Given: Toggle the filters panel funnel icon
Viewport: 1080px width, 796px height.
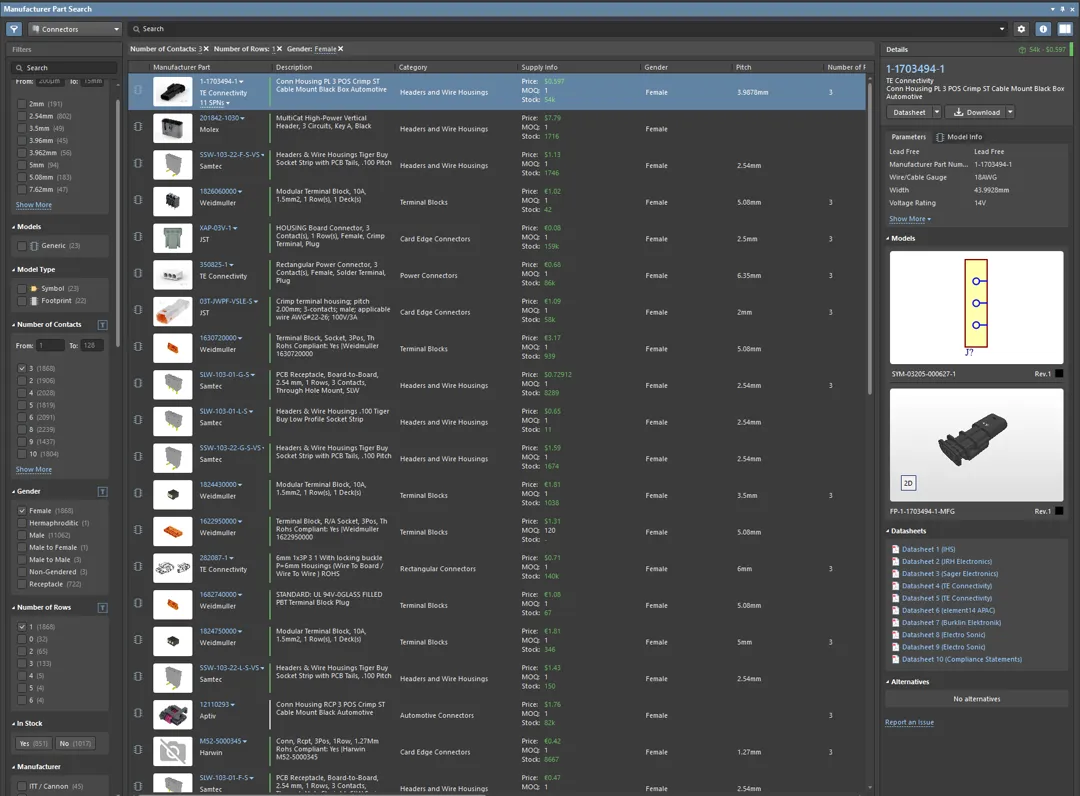Looking at the screenshot, I should (14, 29).
